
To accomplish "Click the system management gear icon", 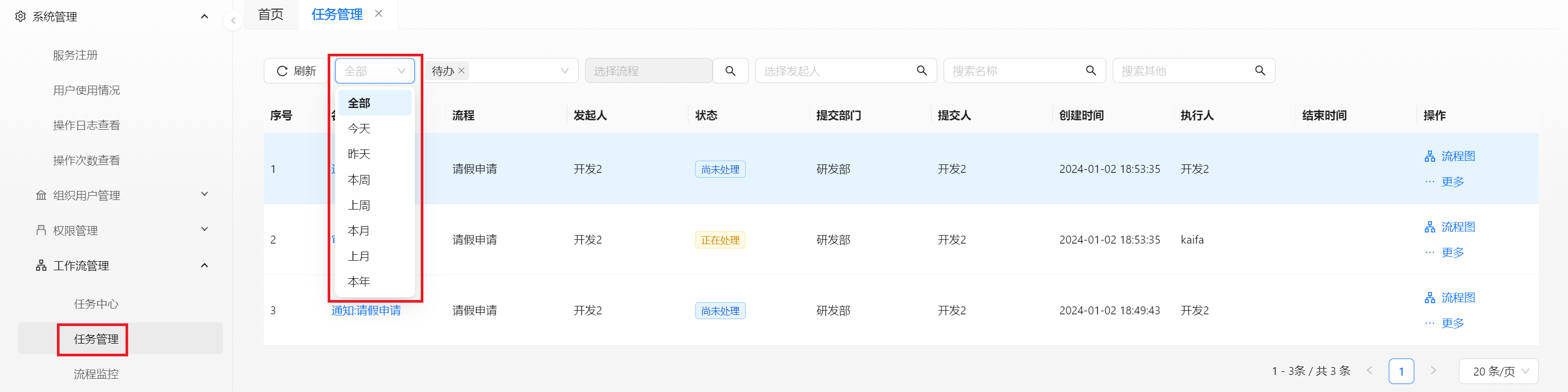I will 20,16.
